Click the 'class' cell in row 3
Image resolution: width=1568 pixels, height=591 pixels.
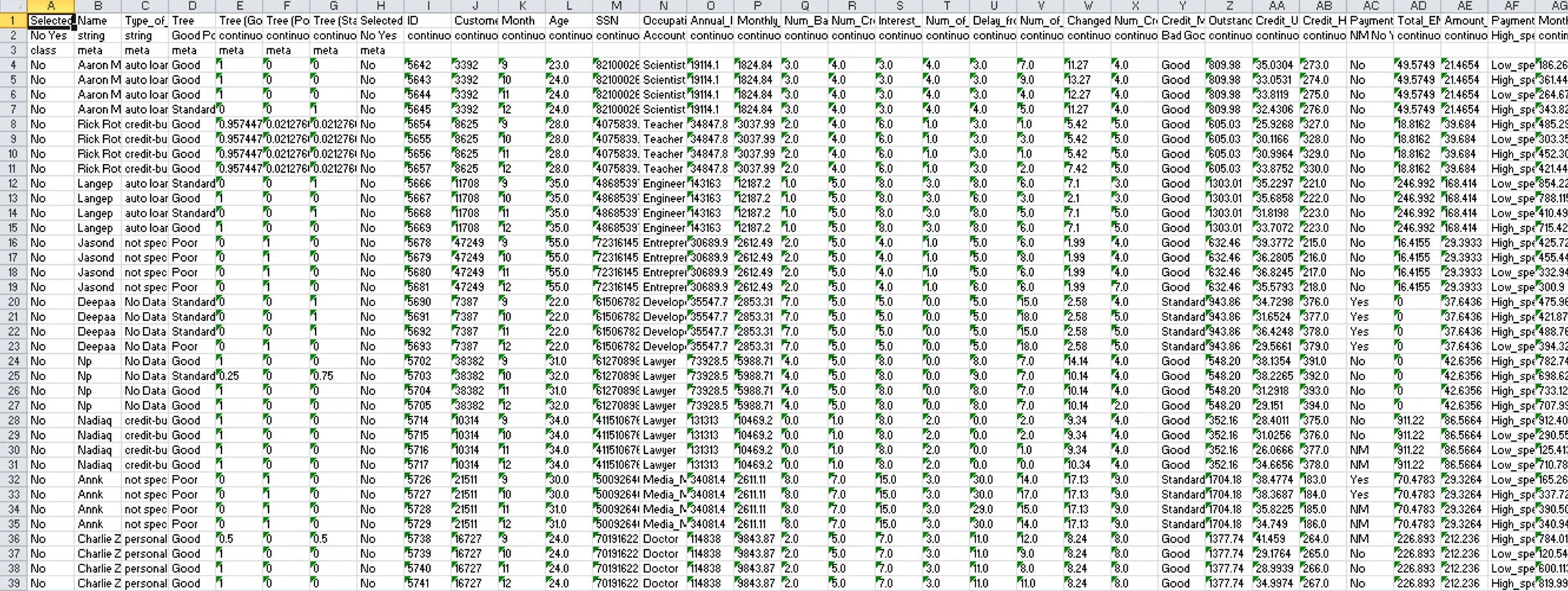coord(51,50)
